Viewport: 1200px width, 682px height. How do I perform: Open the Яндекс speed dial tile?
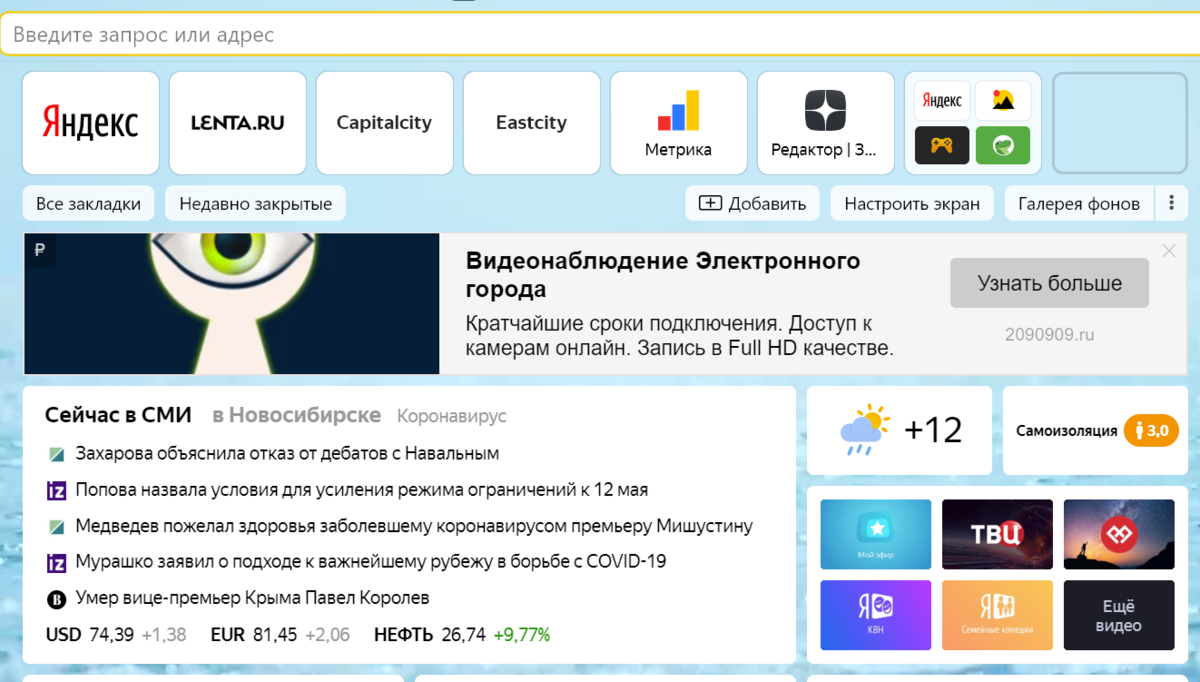click(90, 123)
